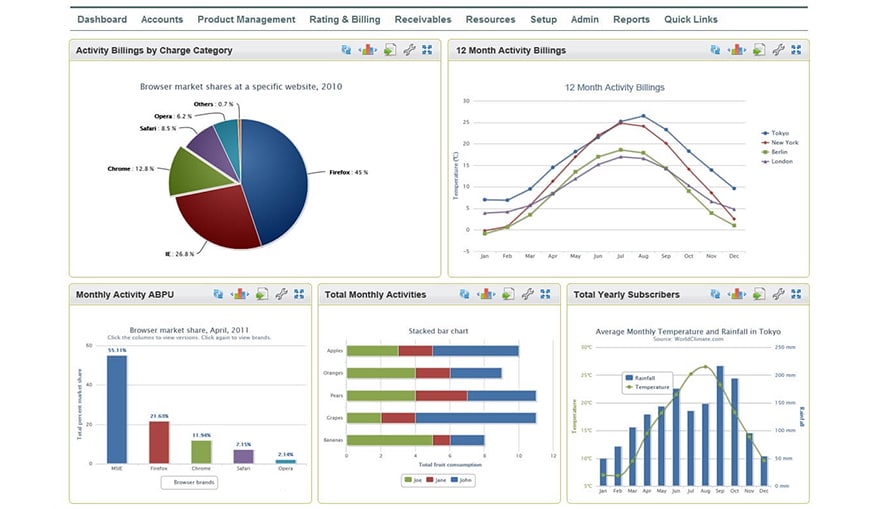Viewport: 869px width, 509px height.
Task: Open wrench settings for Total Monthly Activities
Action: pyautogui.click(x=528, y=294)
